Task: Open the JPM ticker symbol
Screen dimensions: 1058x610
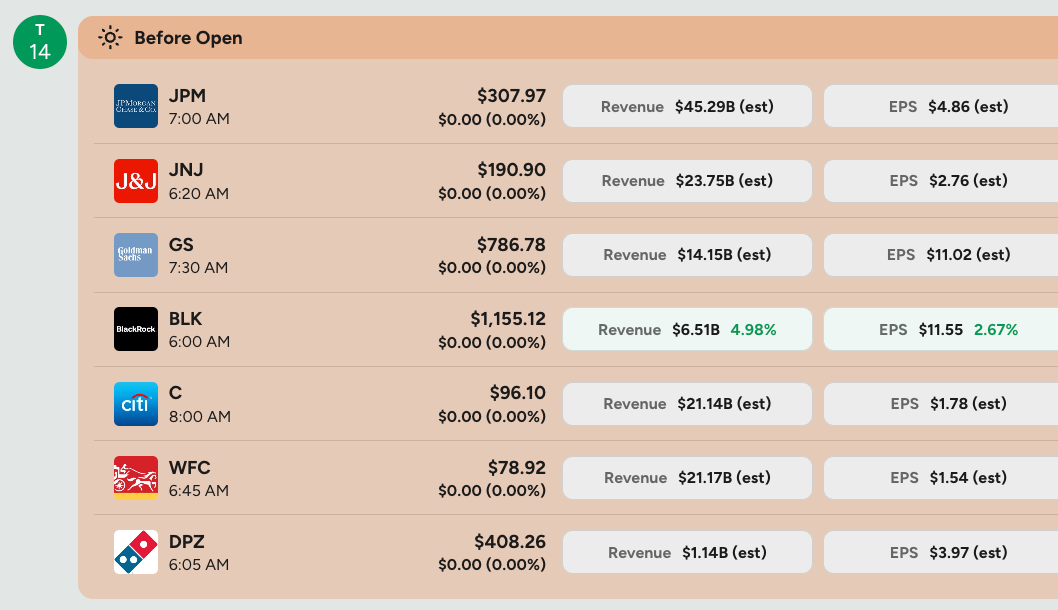Action: point(188,96)
